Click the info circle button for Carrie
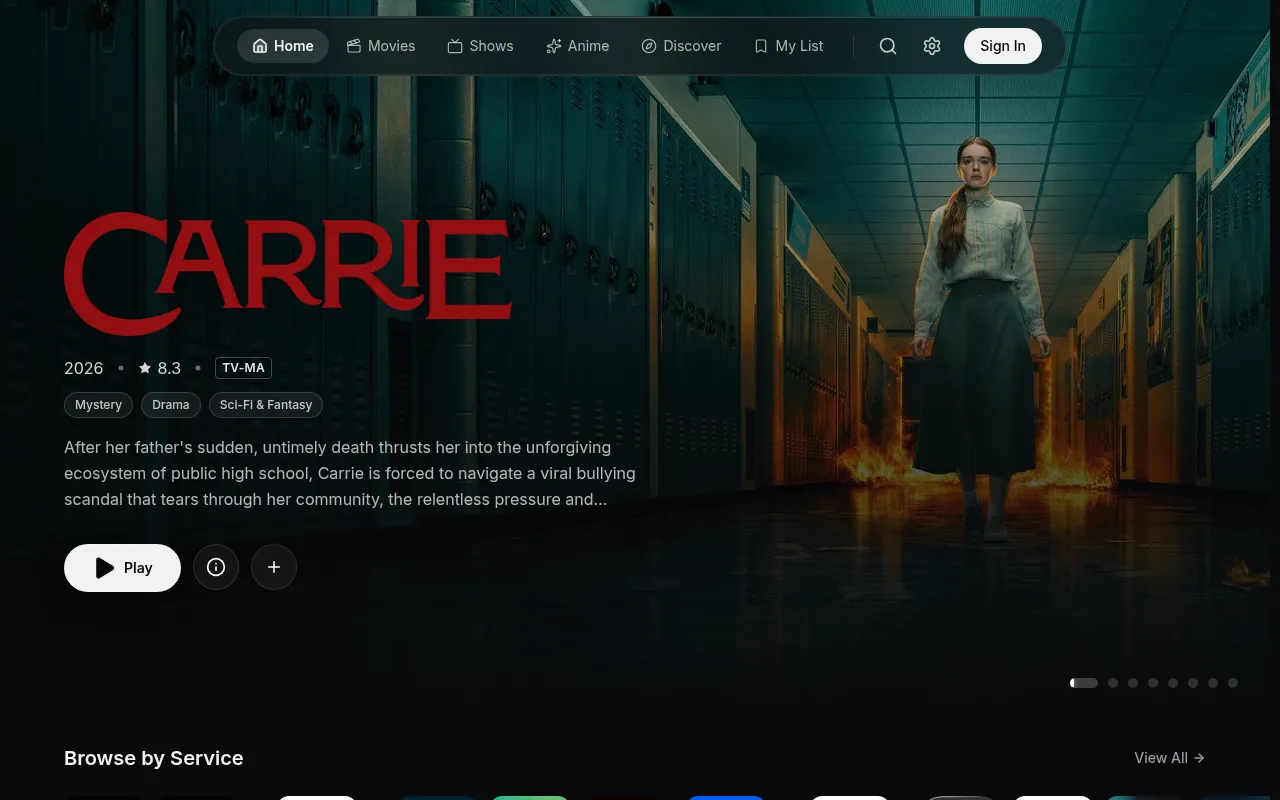Screen dimensions: 1280x800 point(216,568)
